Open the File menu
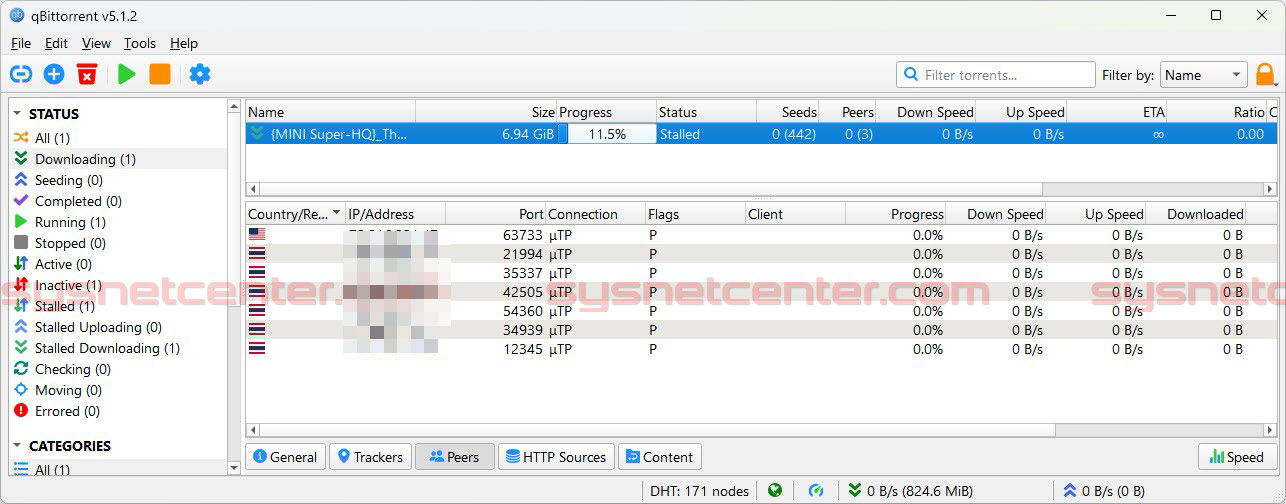 [x=21, y=43]
